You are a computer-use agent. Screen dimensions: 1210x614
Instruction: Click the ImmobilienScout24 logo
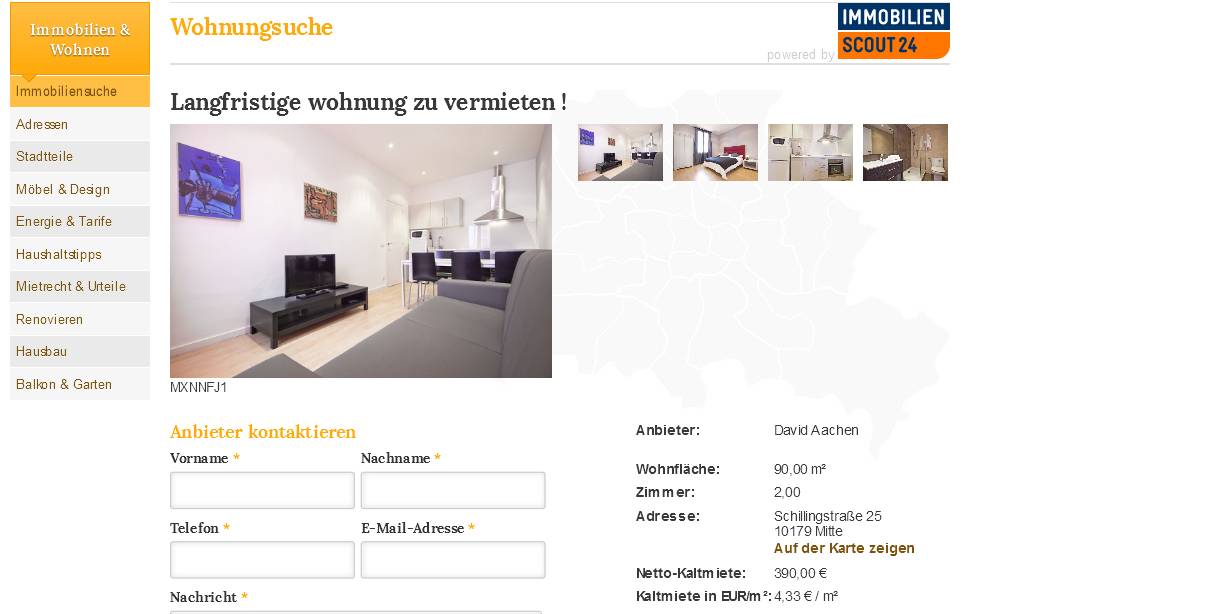pos(893,31)
